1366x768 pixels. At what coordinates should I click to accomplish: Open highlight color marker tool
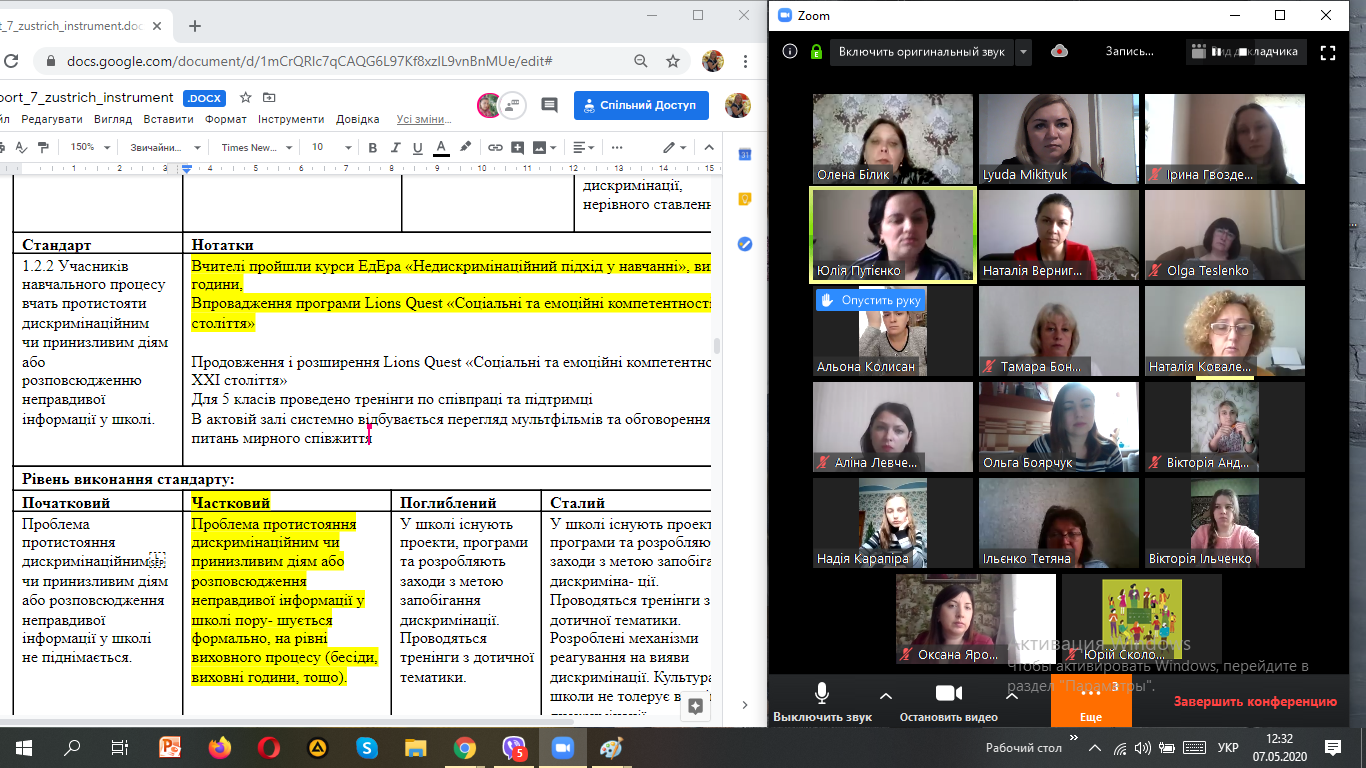[465, 147]
